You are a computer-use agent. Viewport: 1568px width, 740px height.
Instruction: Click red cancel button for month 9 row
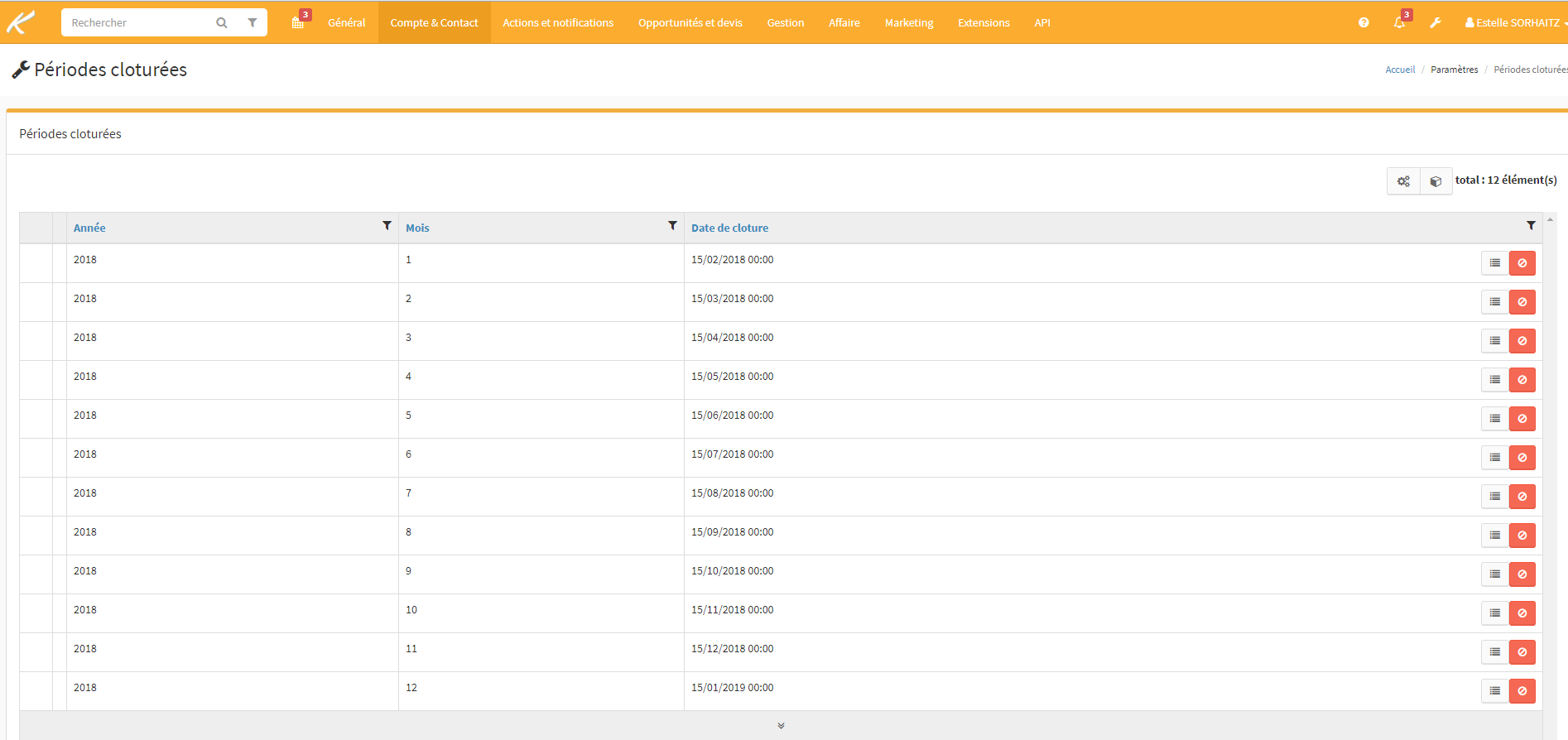click(x=1522, y=574)
